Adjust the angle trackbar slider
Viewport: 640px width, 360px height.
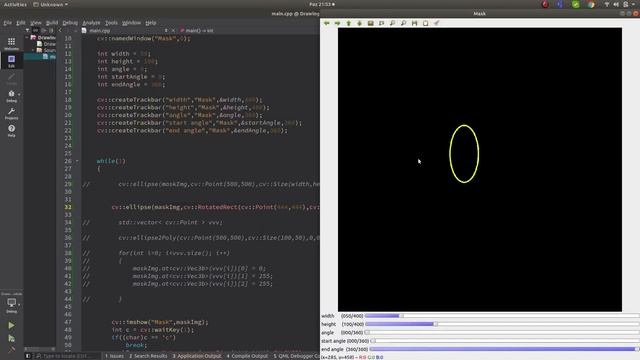tap(502, 333)
